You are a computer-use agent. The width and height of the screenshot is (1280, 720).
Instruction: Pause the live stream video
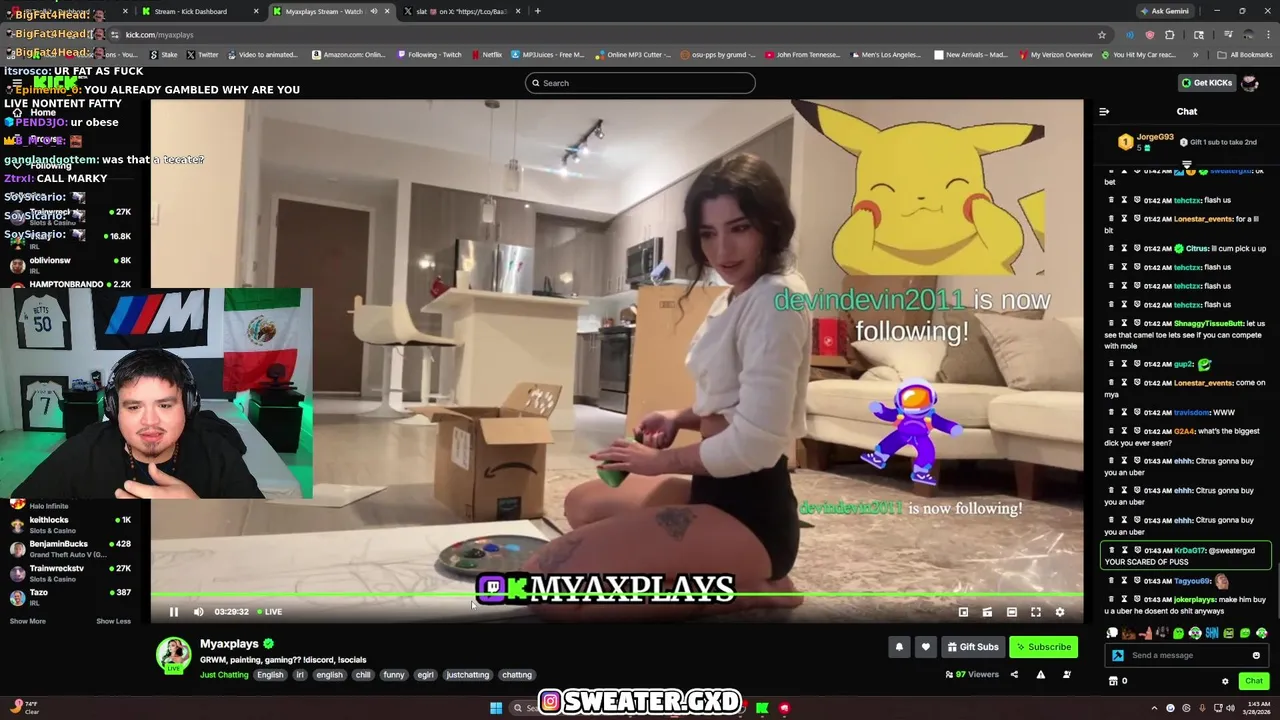[173, 612]
